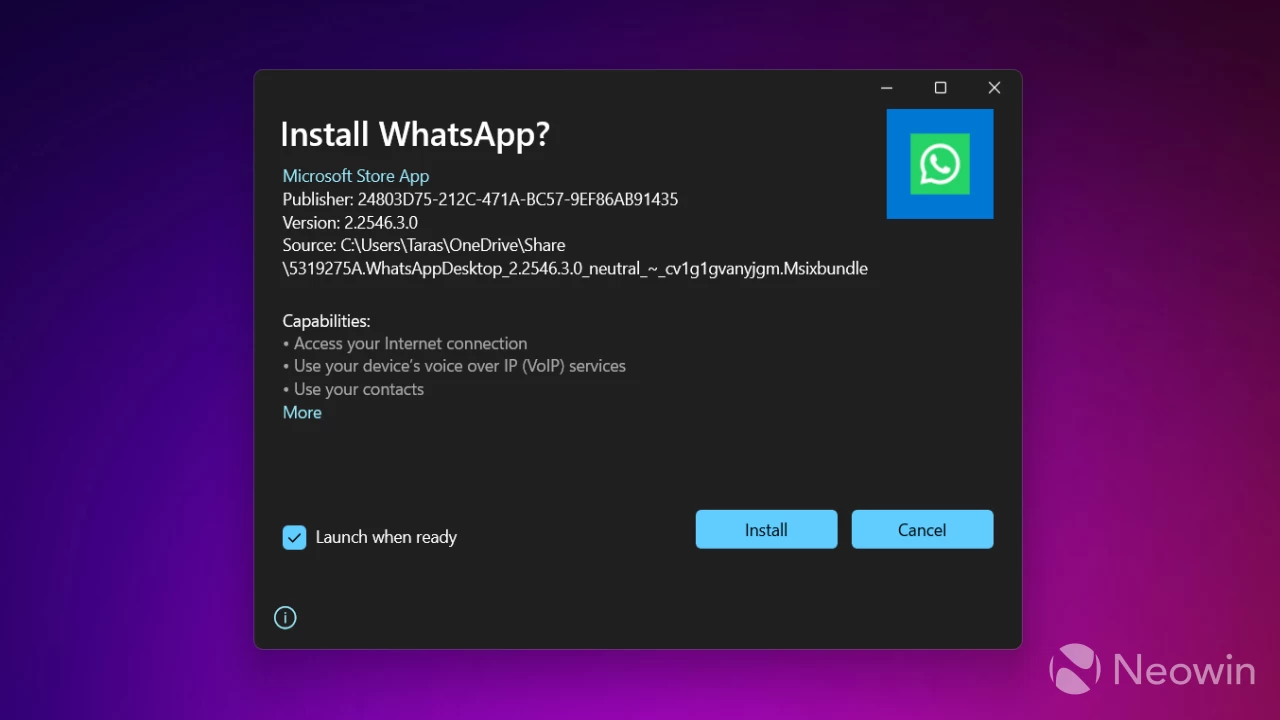This screenshot has height=720, width=1280.
Task: Click the Install button
Action: pos(766,530)
